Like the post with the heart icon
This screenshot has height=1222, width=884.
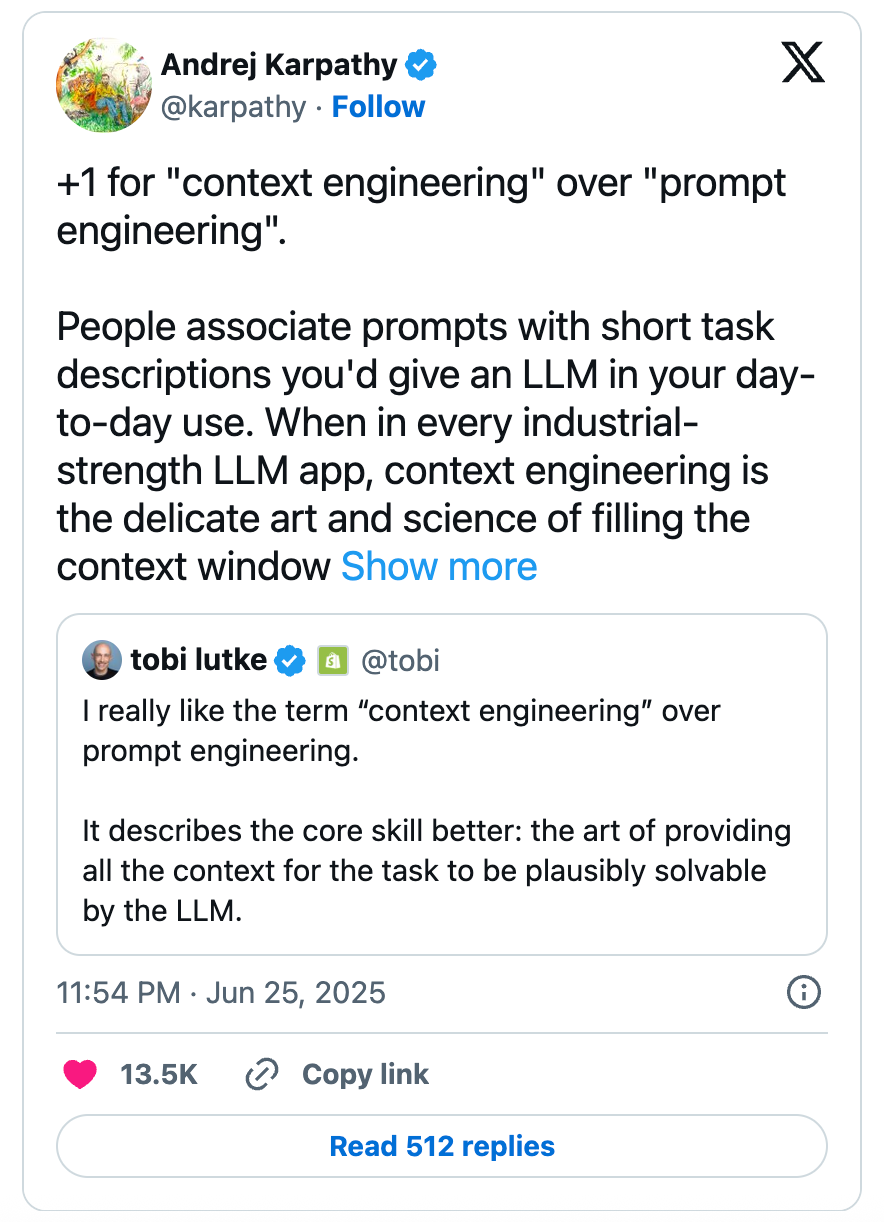pos(80,1075)
